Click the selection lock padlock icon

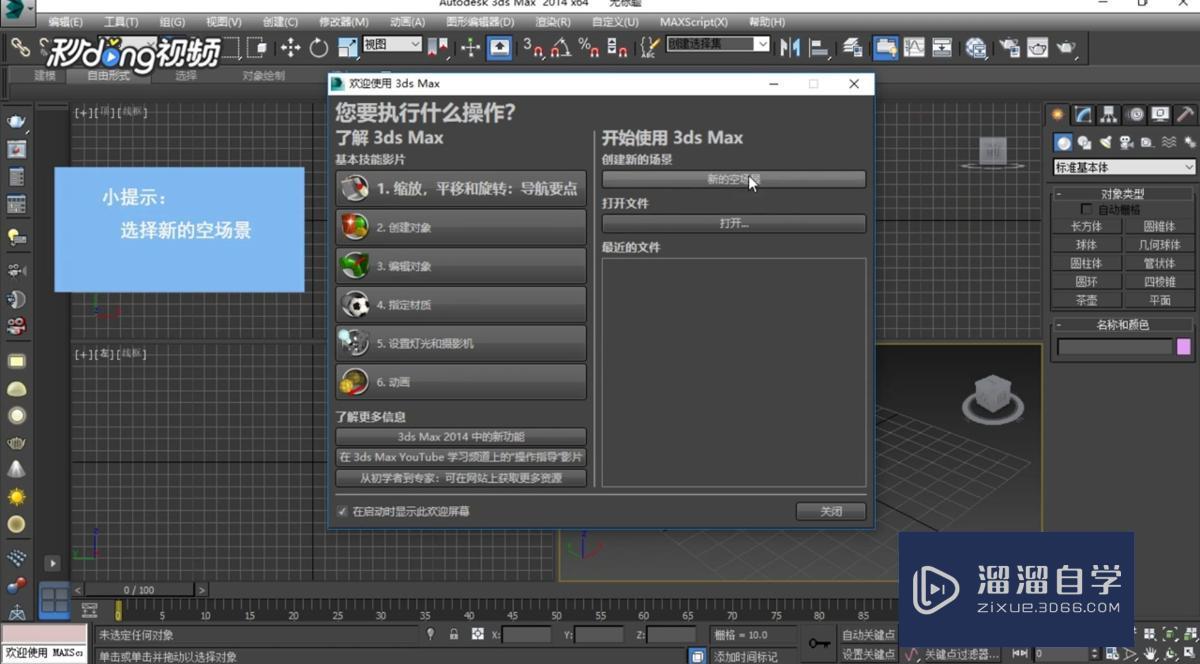point(453,634)
